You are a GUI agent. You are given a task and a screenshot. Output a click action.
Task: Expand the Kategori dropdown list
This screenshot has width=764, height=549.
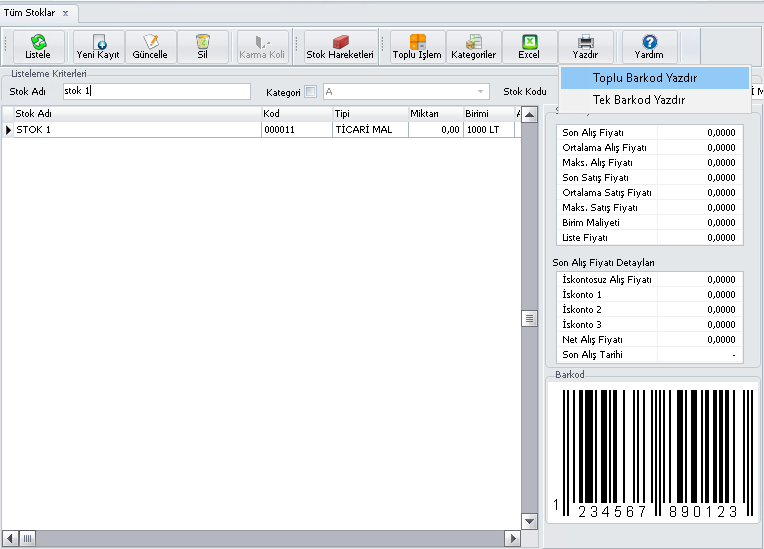point(480,92)
